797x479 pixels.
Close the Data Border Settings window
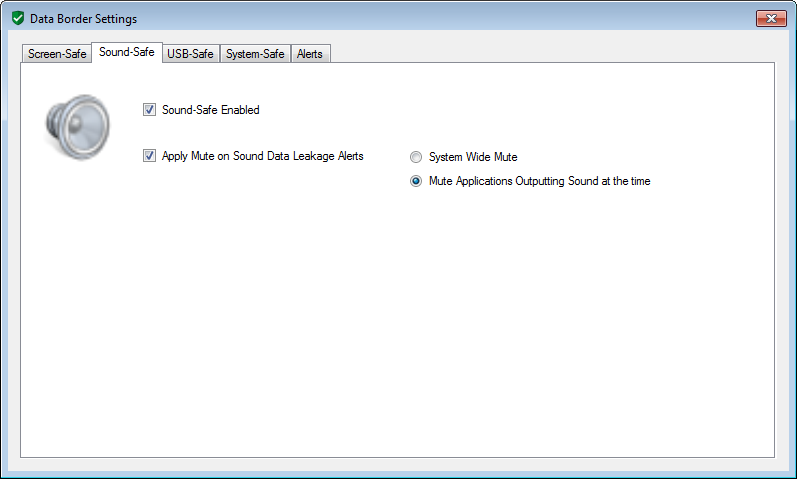click(770, 19)
